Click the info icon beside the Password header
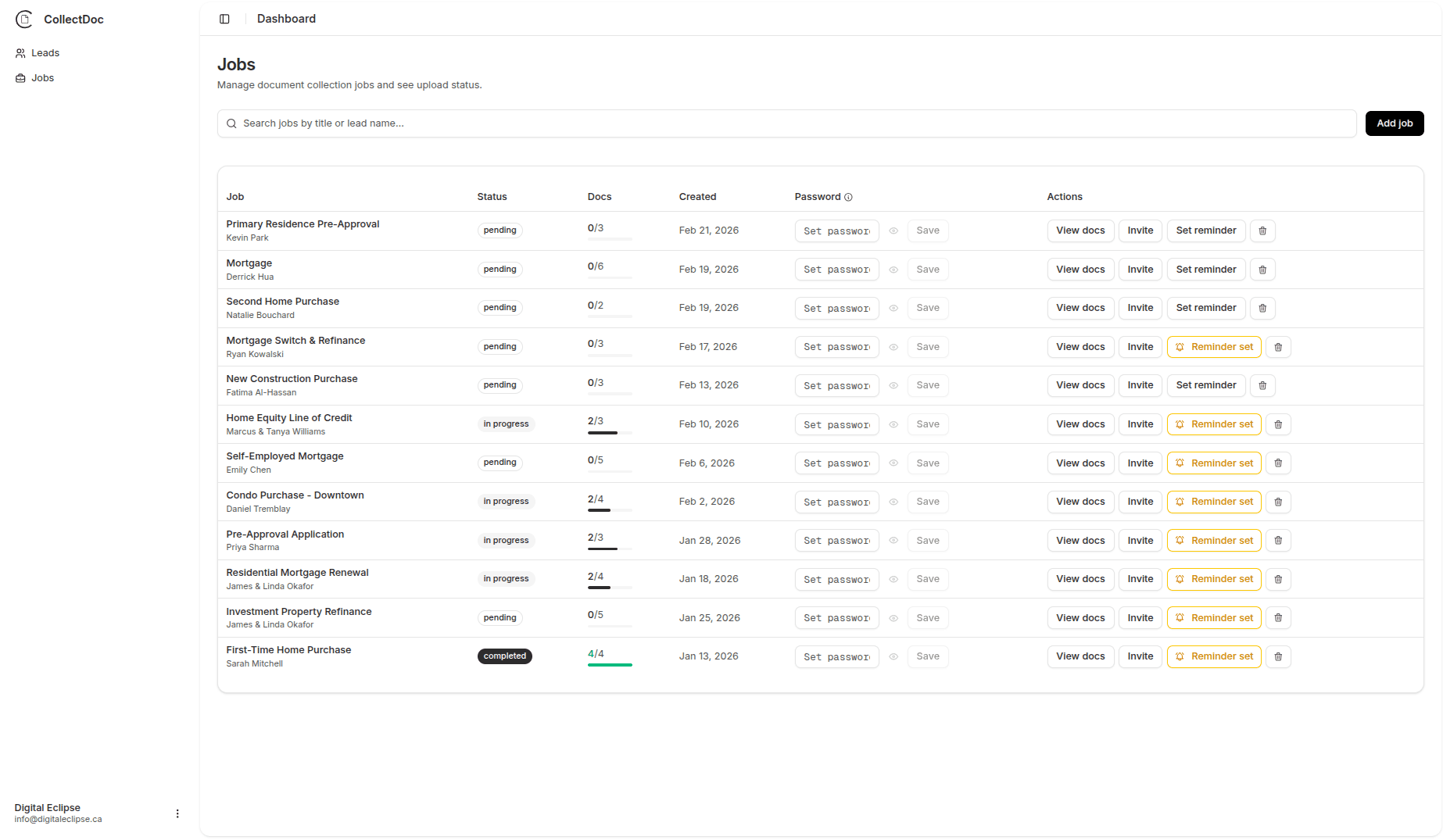The height and width of the screenshot is (840, 1443). (x=849, y=197)
